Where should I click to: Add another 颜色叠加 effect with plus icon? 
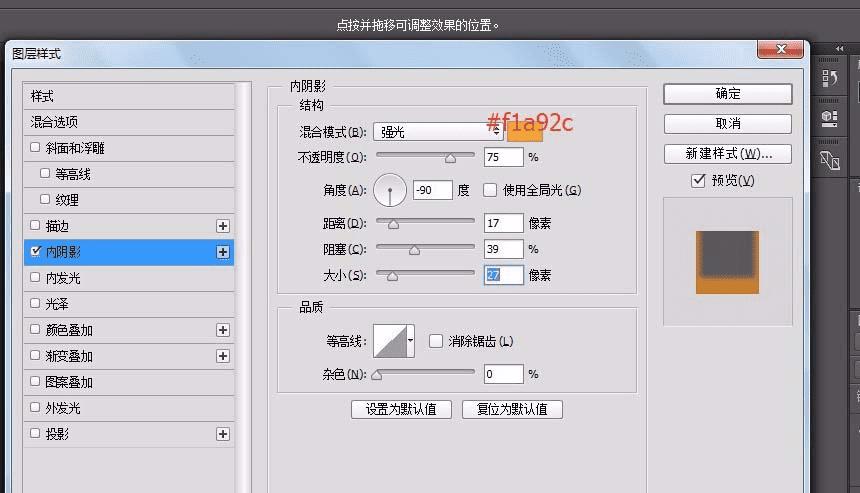click(x=223, y=330)
